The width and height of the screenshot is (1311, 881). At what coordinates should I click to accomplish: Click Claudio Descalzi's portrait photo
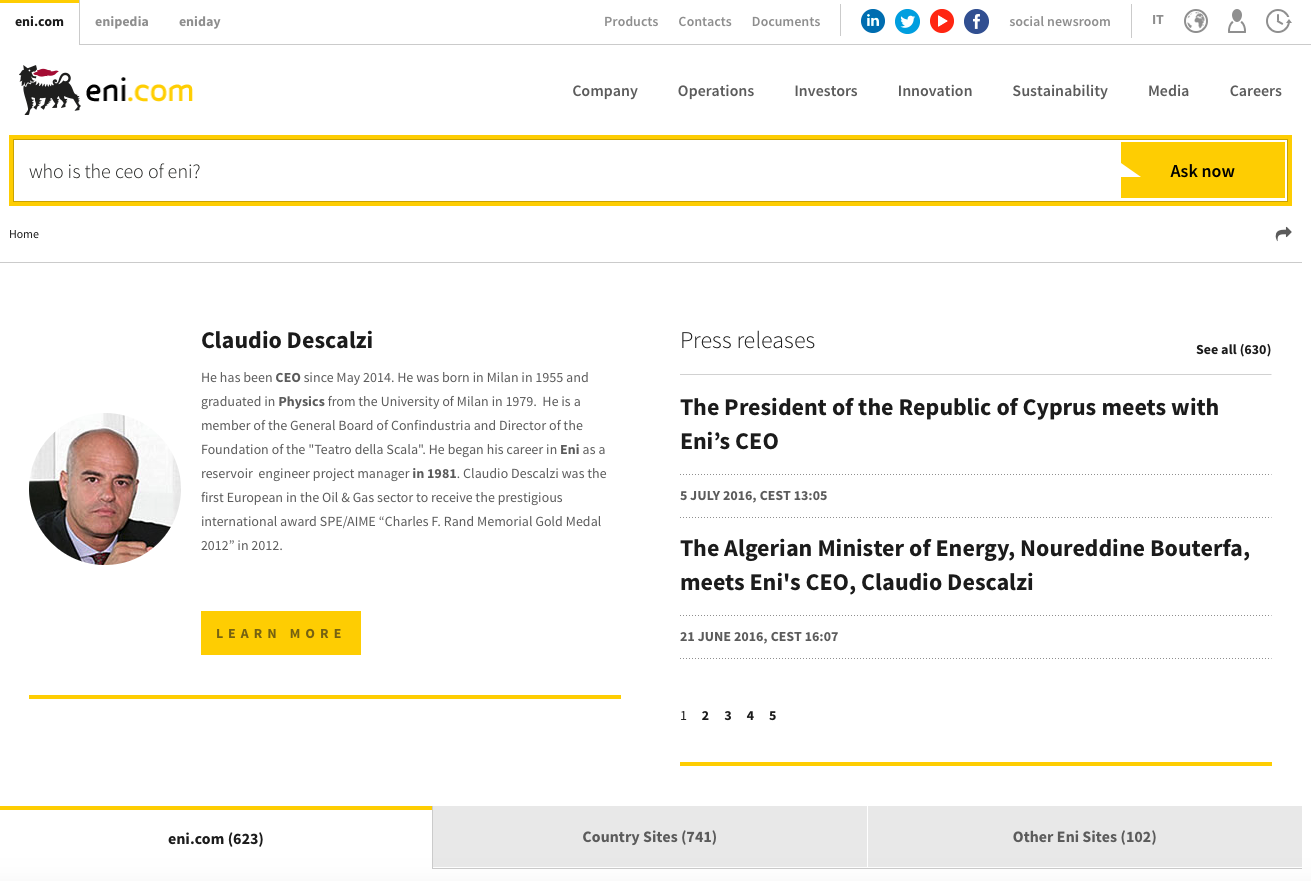105,489
